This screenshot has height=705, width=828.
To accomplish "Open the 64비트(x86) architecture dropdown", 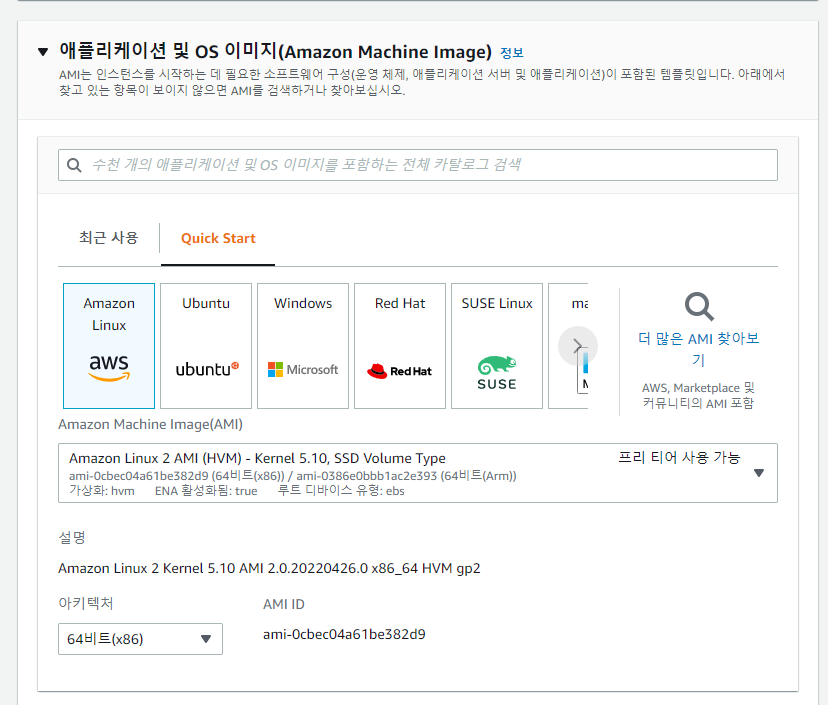I will tap(140, 639).
